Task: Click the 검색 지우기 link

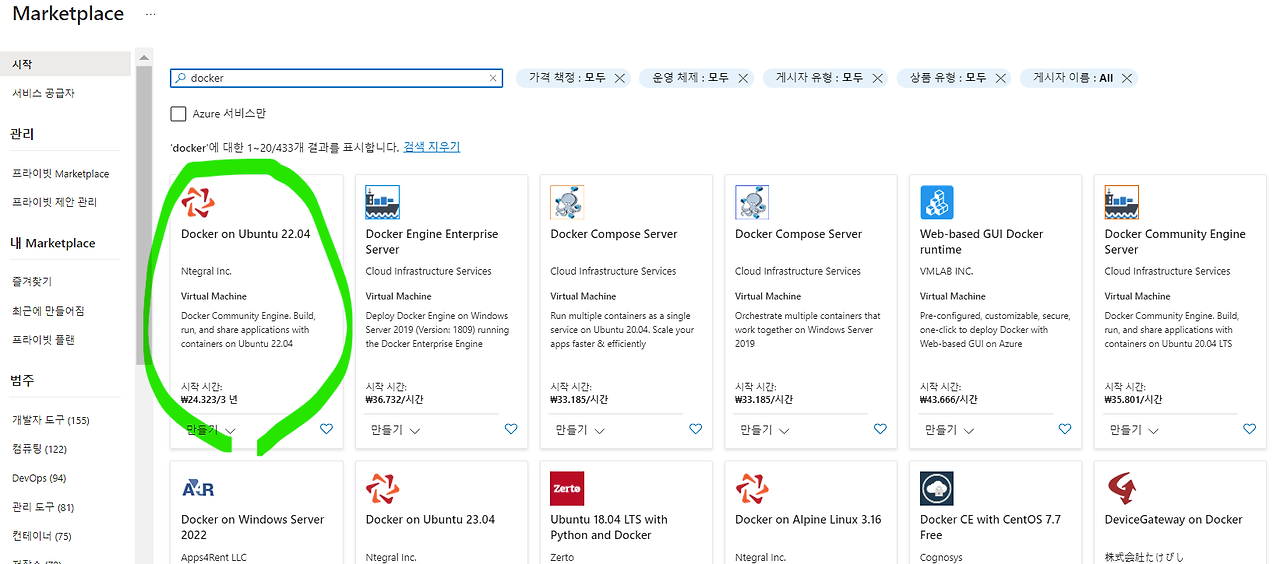Action: click(x=432, y=147)
